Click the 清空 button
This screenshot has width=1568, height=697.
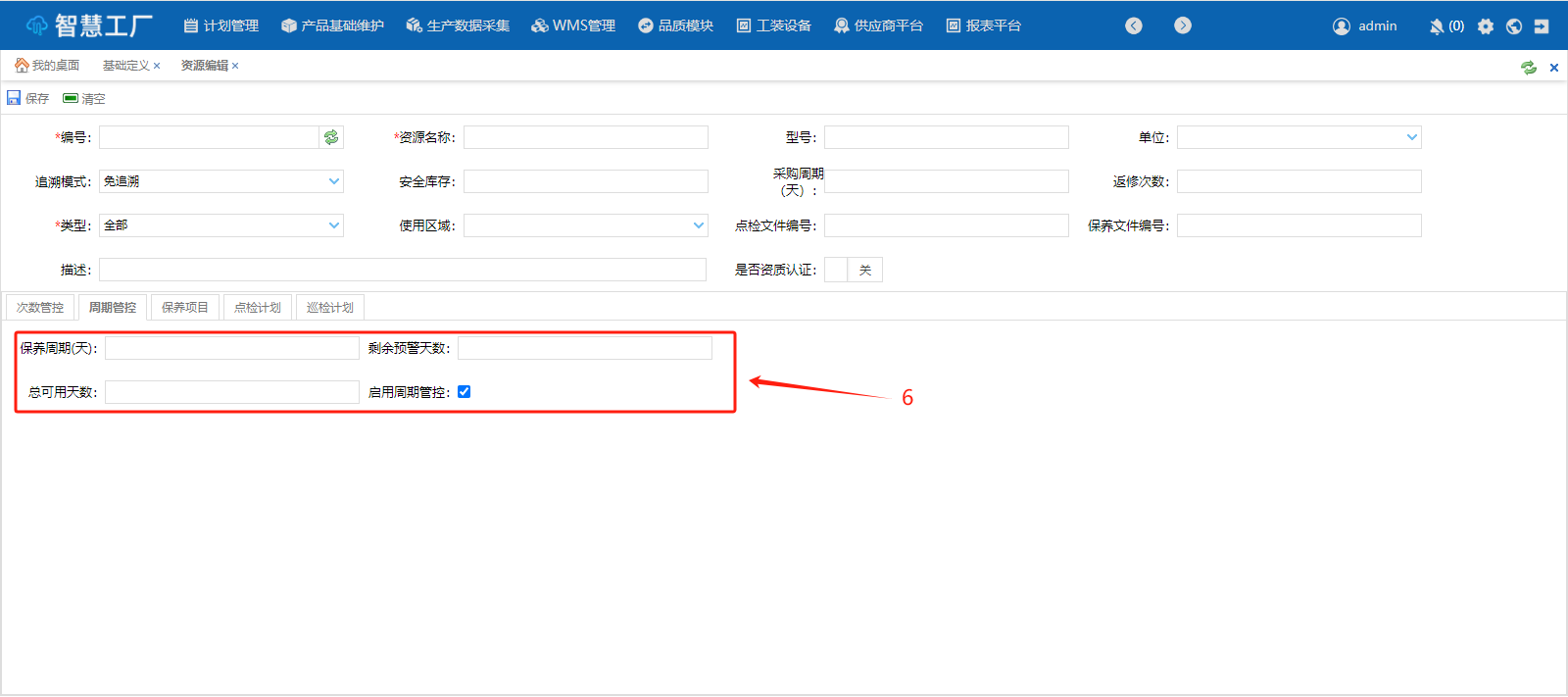pyautogui.click(x=84, y=99)
